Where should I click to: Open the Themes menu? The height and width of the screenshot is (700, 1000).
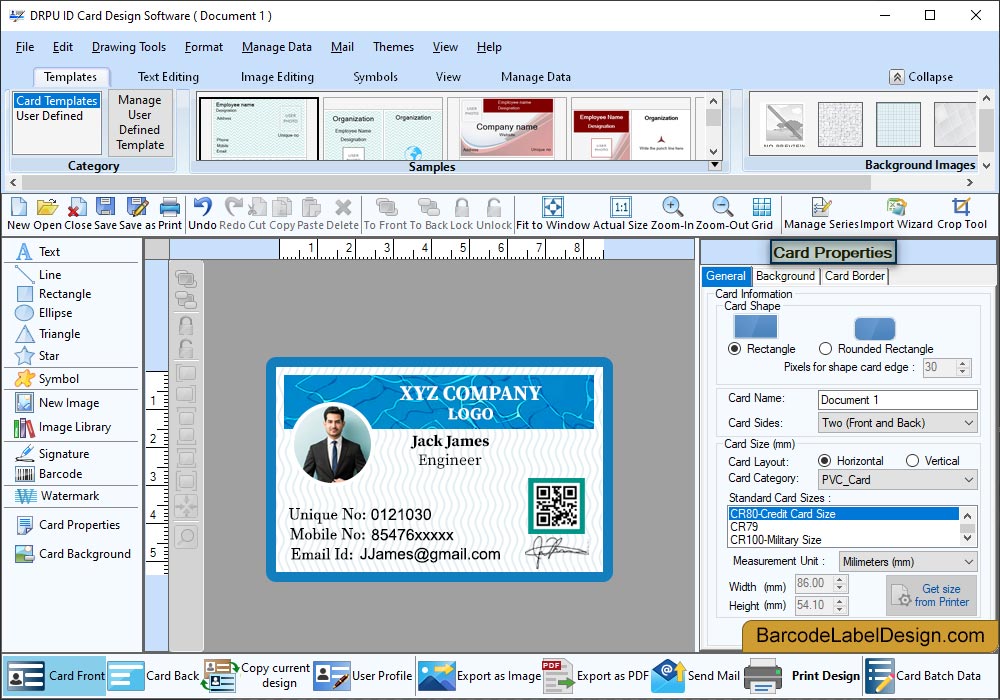point(393,47)
